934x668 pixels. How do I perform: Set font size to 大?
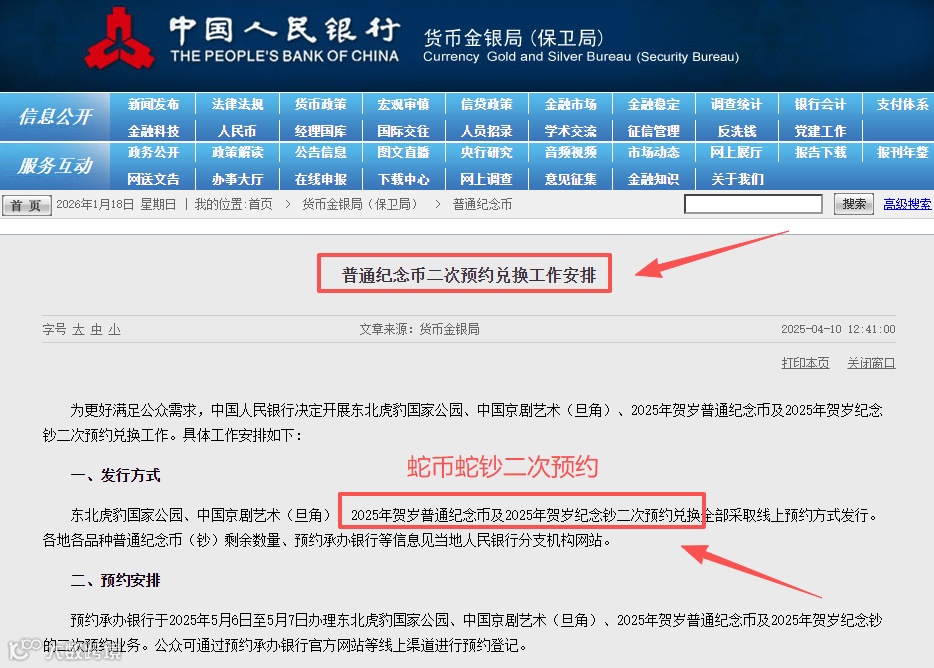click(78, 330)
